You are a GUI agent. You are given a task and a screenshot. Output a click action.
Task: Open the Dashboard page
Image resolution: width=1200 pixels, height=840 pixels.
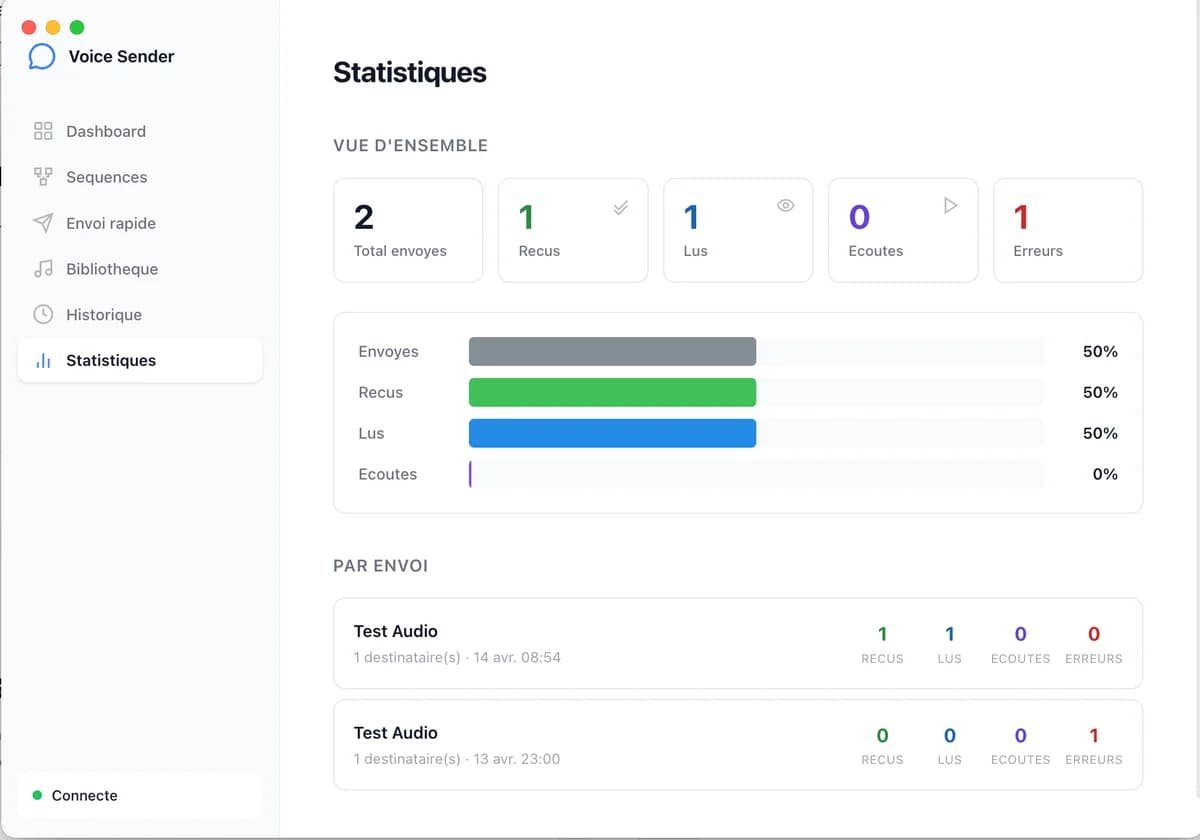105,131
